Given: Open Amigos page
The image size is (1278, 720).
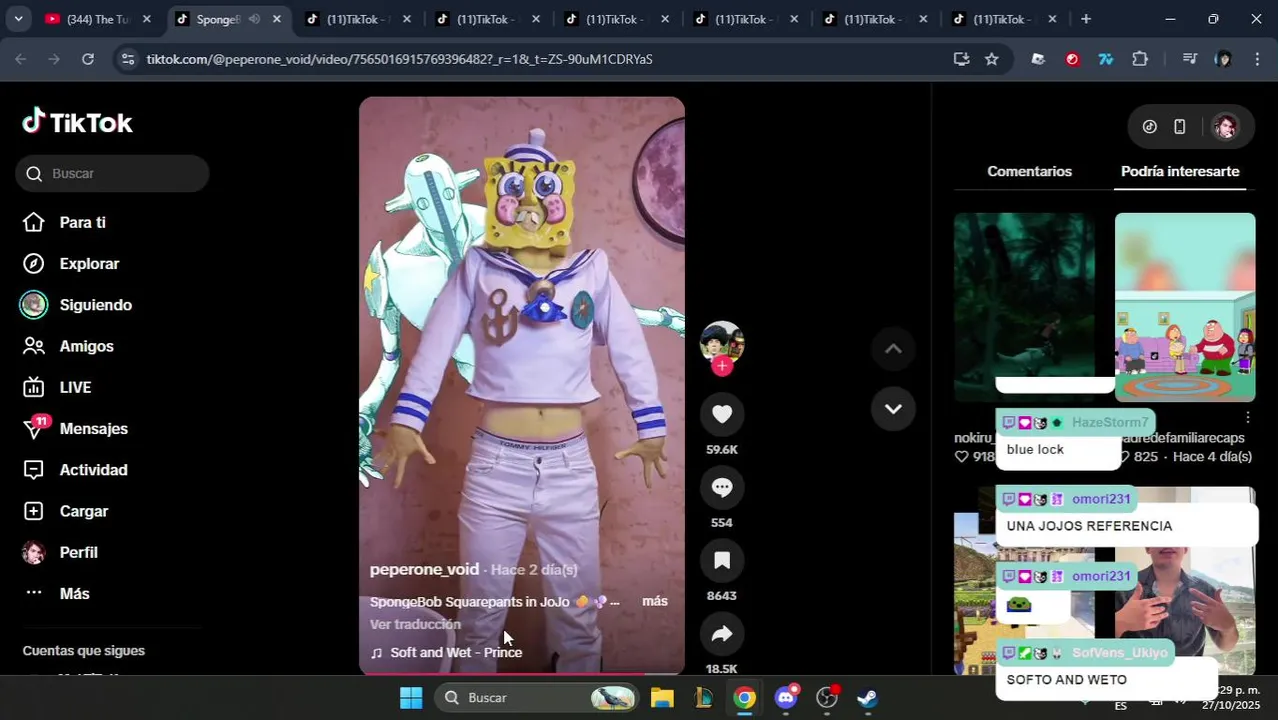Looking at the screenshot, I should click(x=86, y=346).
